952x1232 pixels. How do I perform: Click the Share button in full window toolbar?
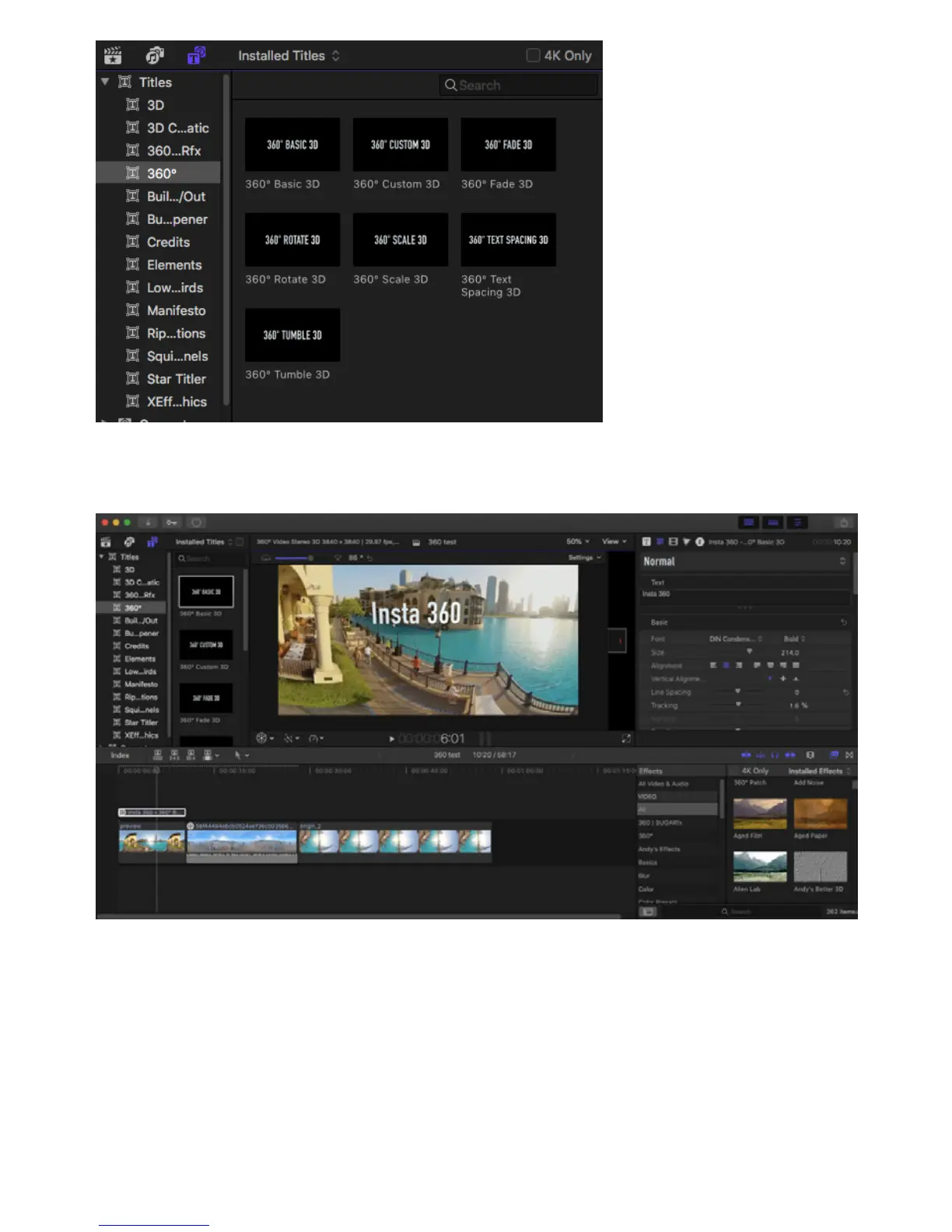(844, 523)
